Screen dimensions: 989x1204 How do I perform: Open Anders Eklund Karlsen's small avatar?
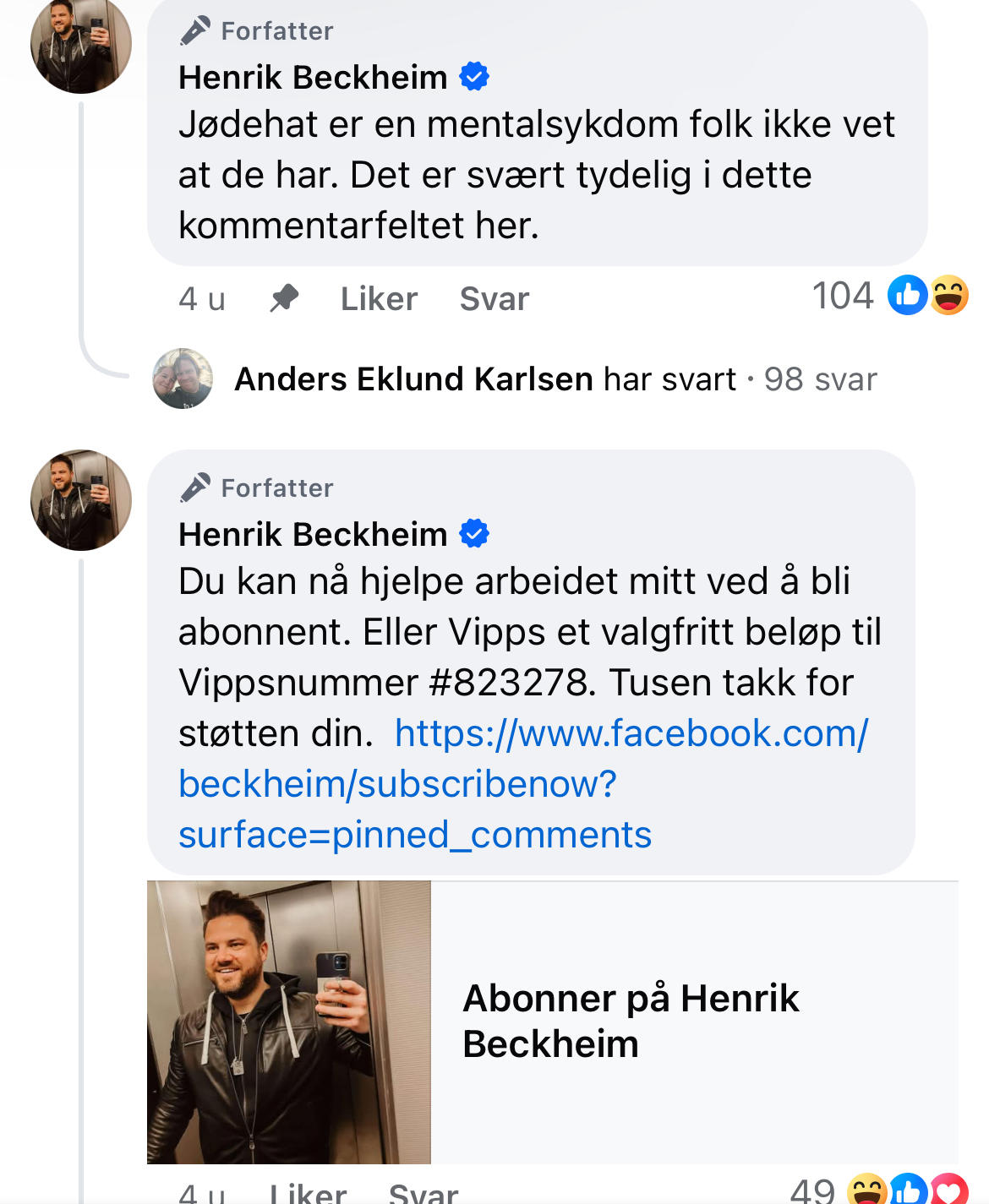pyautogui.click(x=183, y=379)
